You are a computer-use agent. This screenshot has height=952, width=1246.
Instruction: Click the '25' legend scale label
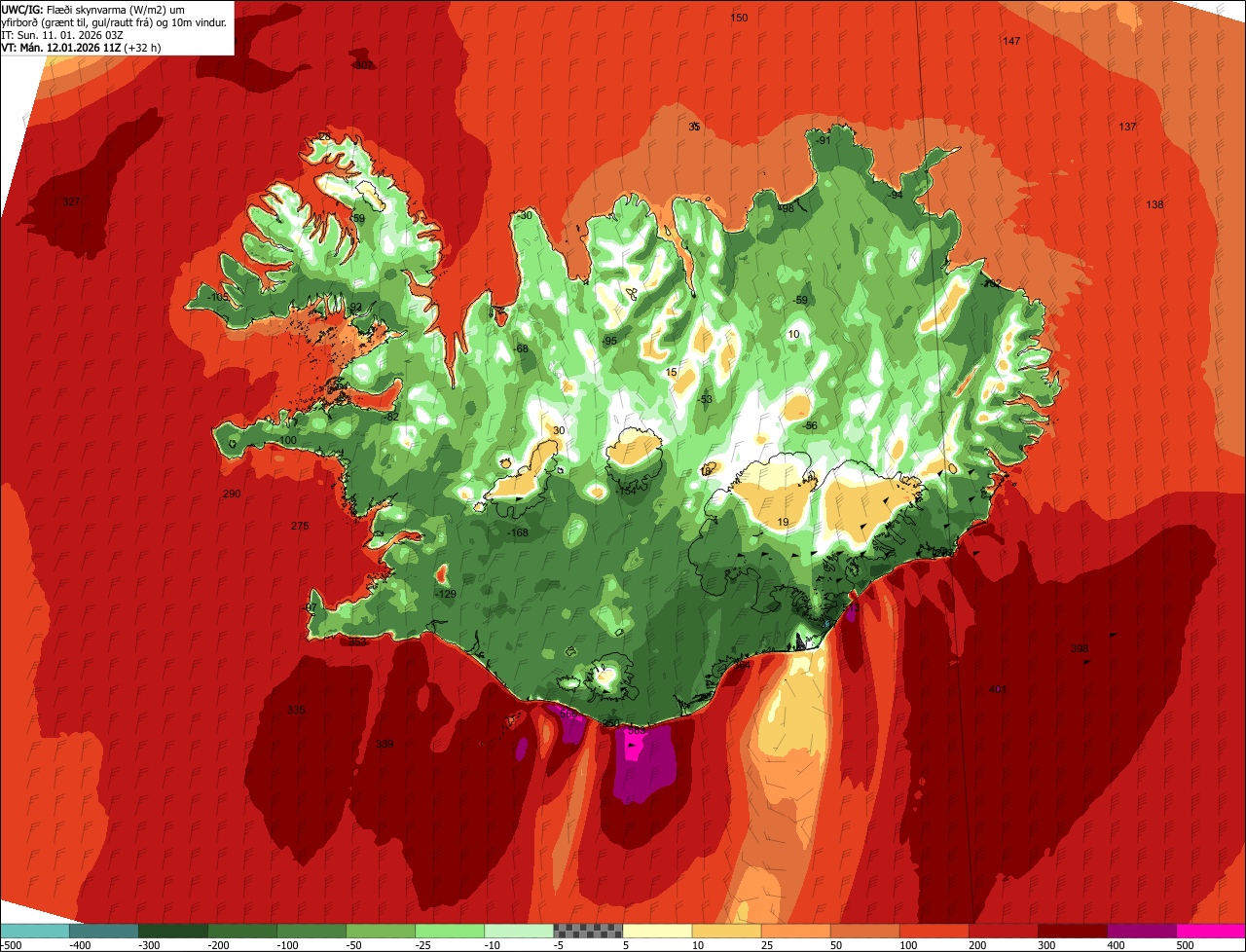[x=768, y=945]
